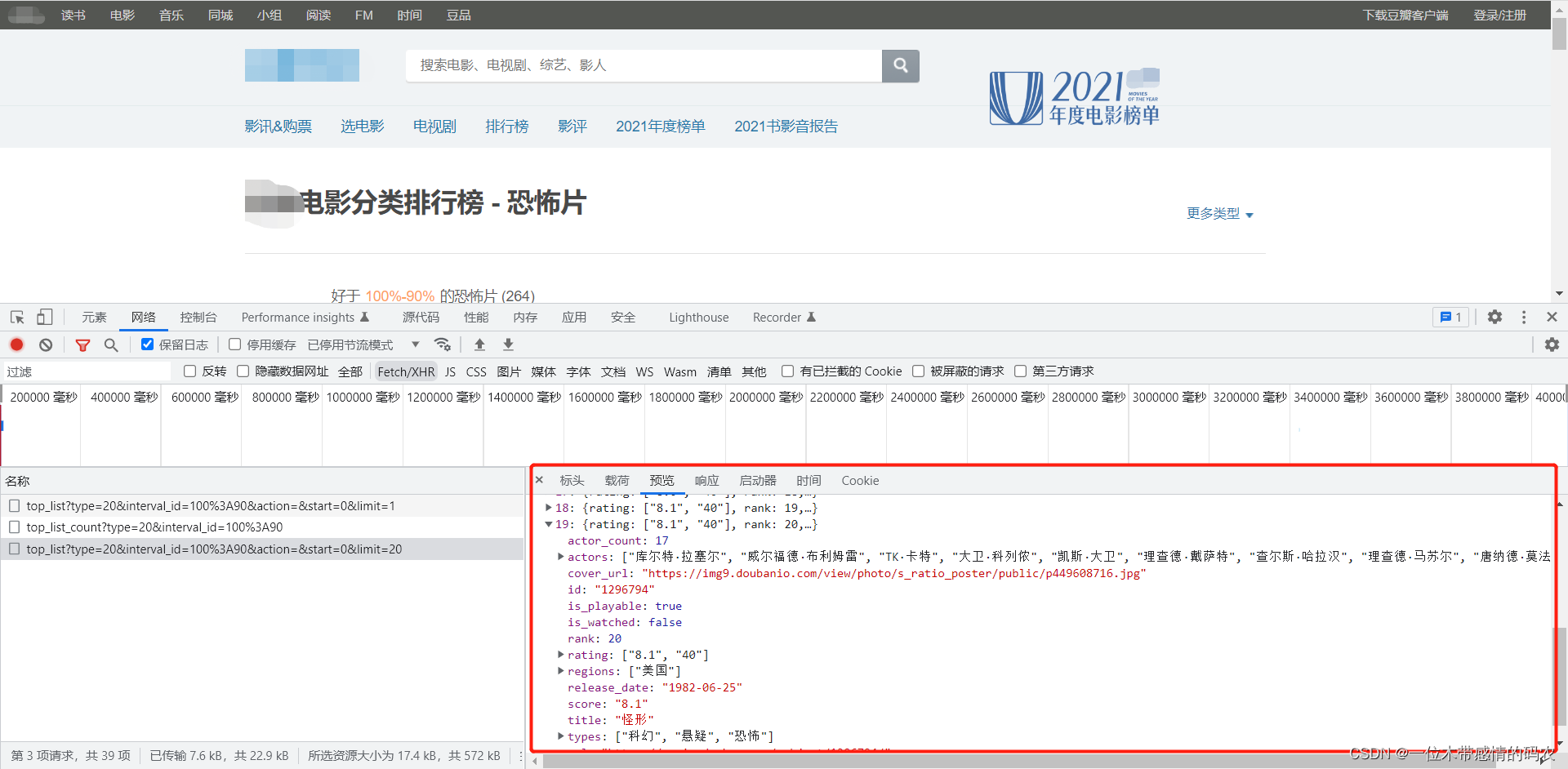The image size is (1568, 769).
Task: Click the 登录/注册 link
Action: coord(1499,16)
